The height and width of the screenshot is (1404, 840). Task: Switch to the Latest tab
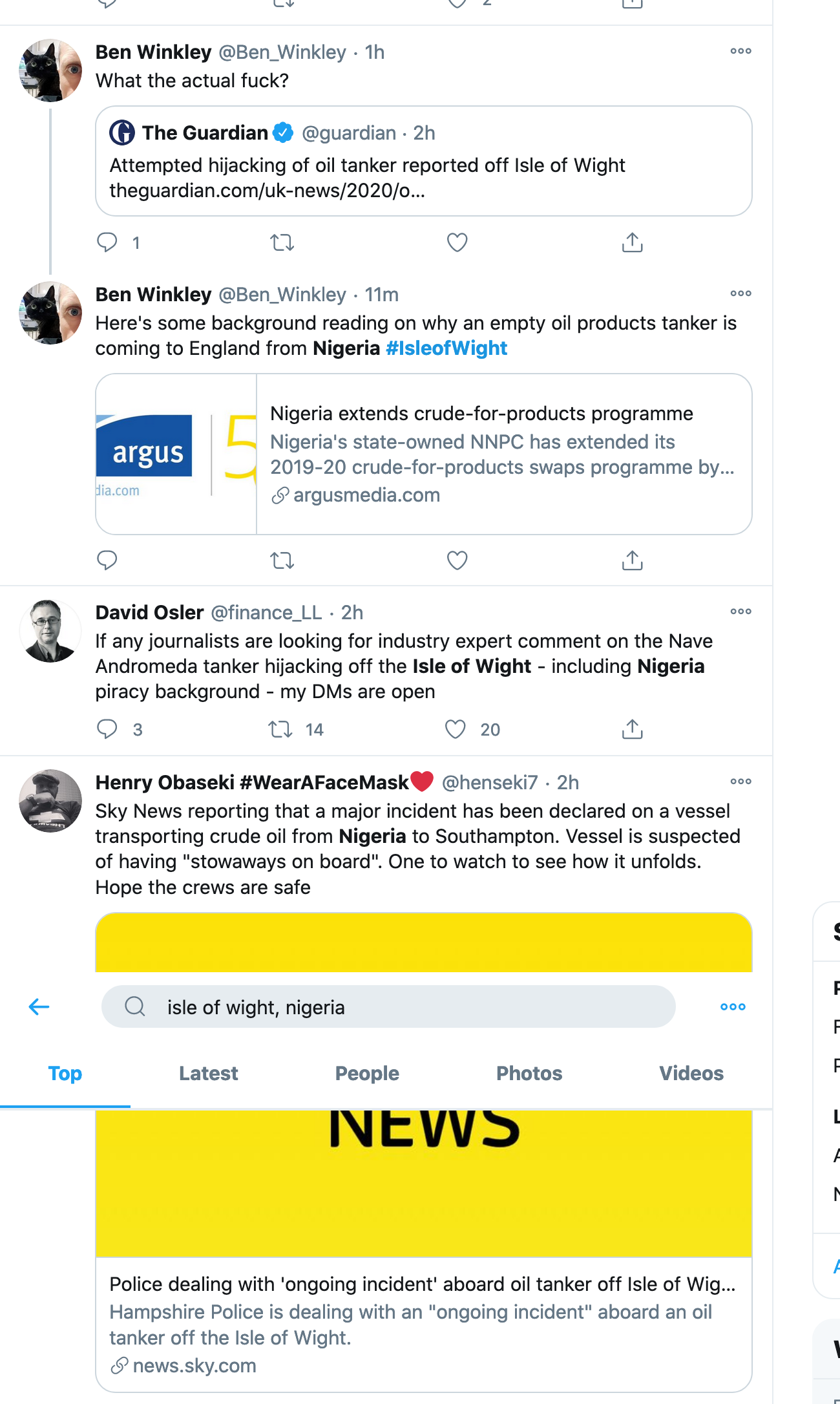[x=208, y=1074]
